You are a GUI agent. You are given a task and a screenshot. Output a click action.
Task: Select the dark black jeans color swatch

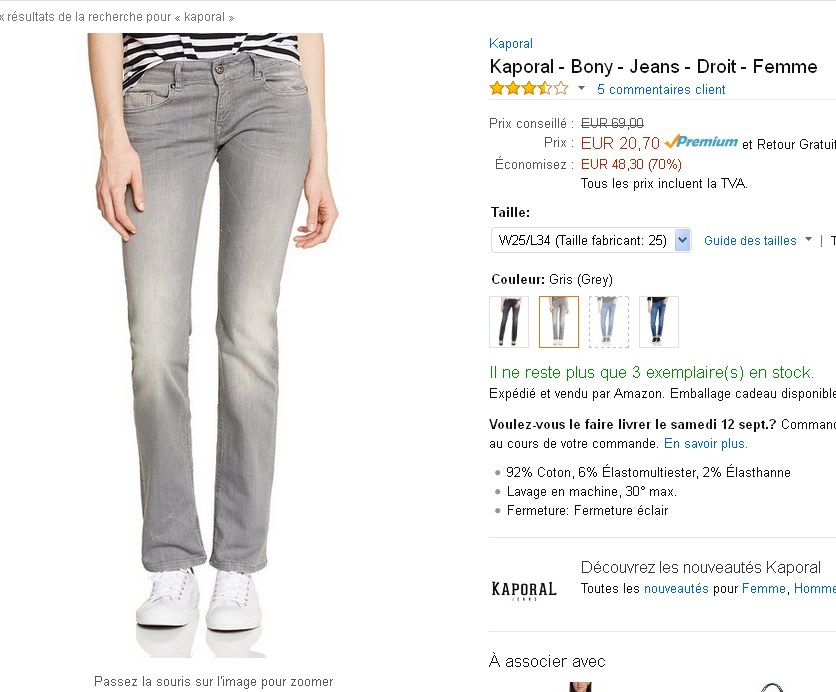click(509, 322)
